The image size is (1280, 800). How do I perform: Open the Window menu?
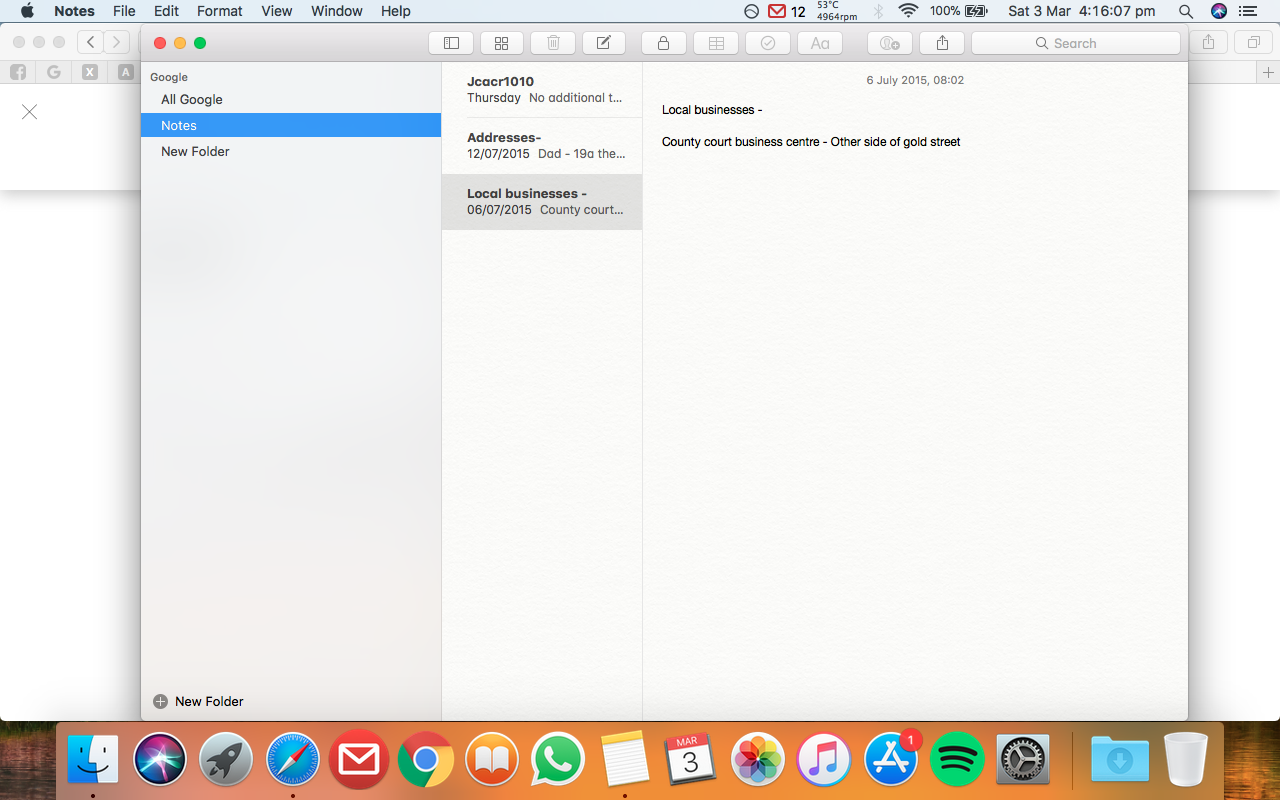pyautogui.click(x=337, y=11)
